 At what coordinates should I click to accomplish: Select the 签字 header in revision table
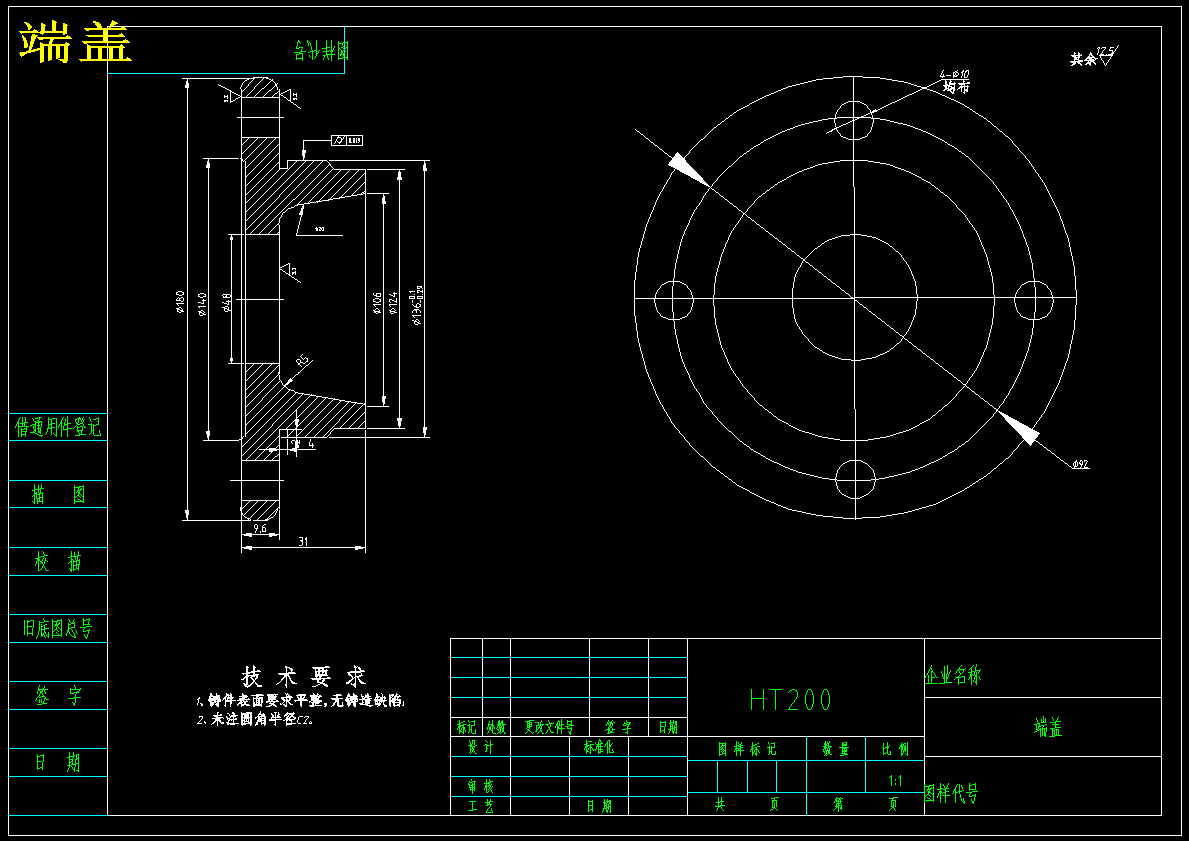[x=619, y=727]
